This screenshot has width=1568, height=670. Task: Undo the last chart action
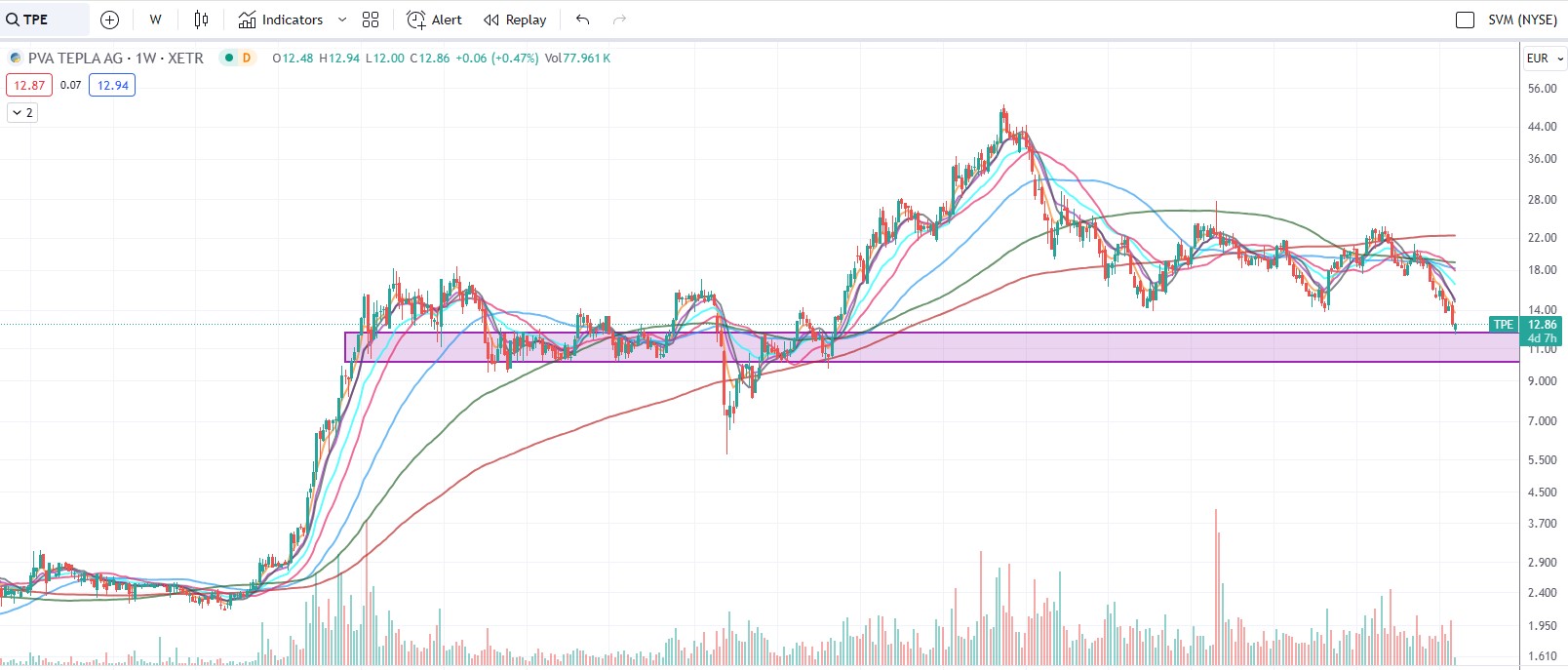point(583,20)
